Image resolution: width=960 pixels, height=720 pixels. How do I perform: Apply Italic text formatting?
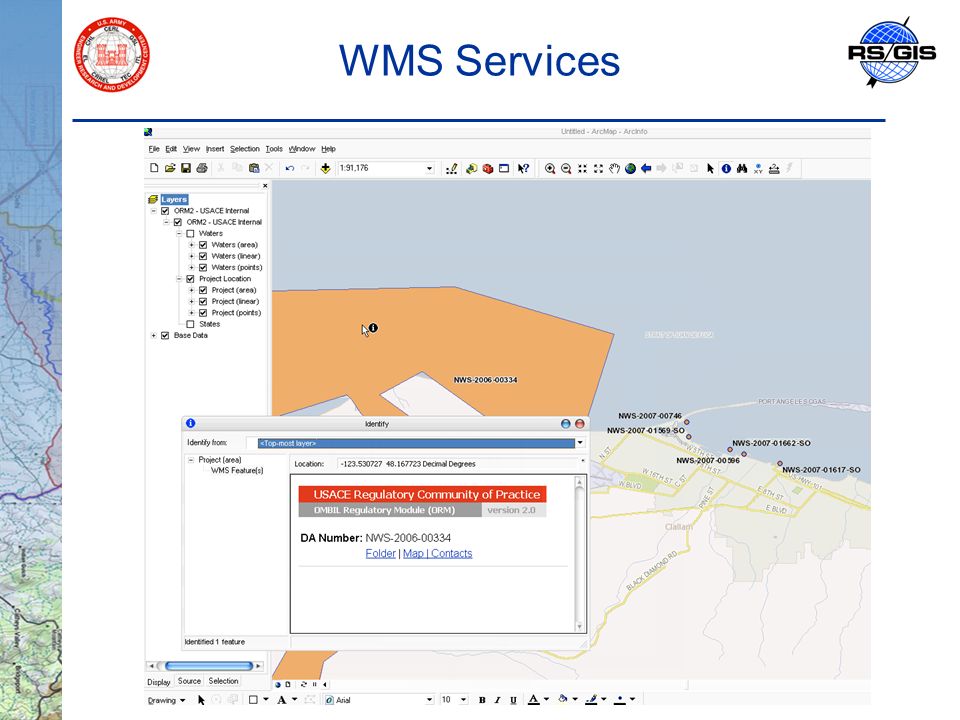point(497,700)
